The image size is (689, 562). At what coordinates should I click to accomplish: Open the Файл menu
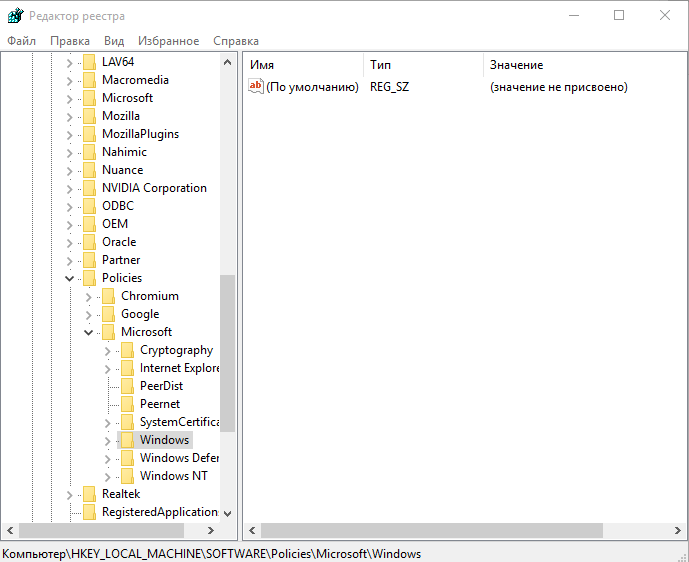pos(21,41)
